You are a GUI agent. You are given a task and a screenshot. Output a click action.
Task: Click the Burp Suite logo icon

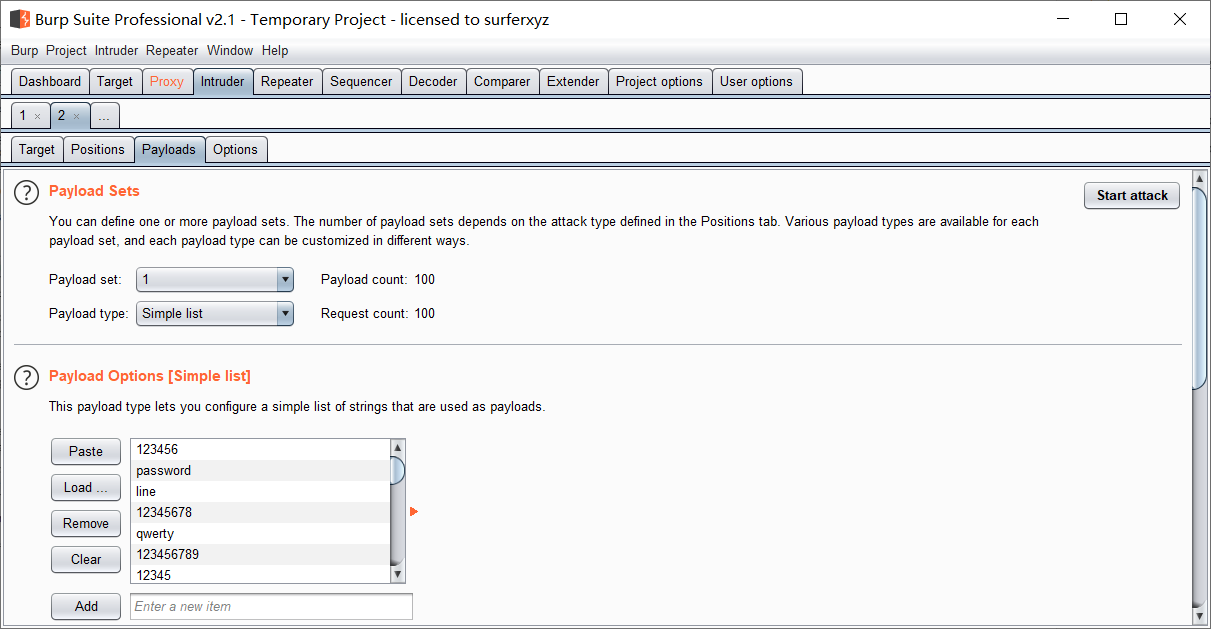[x=19, y=19]
